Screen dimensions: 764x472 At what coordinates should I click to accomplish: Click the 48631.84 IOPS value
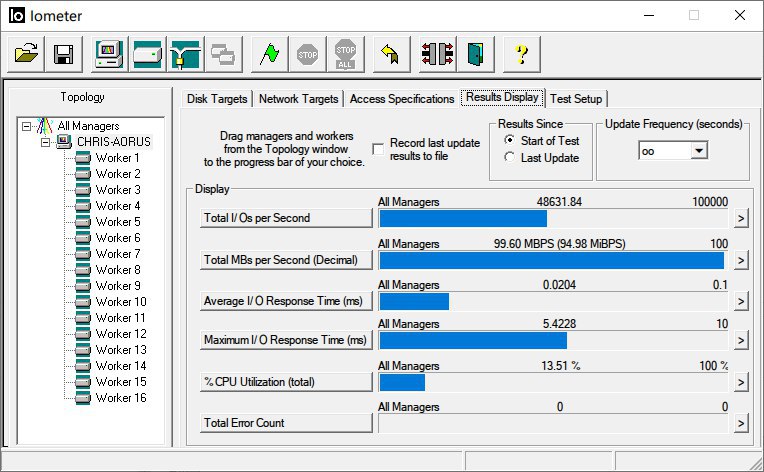(559, 202)
